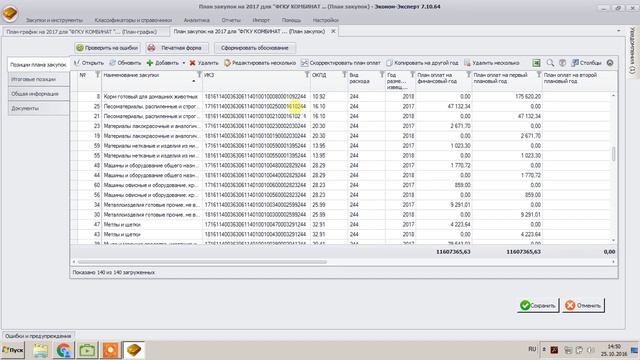Click the green plus Добавить icon
Screen dimensions: 640x360
point(150,63)
